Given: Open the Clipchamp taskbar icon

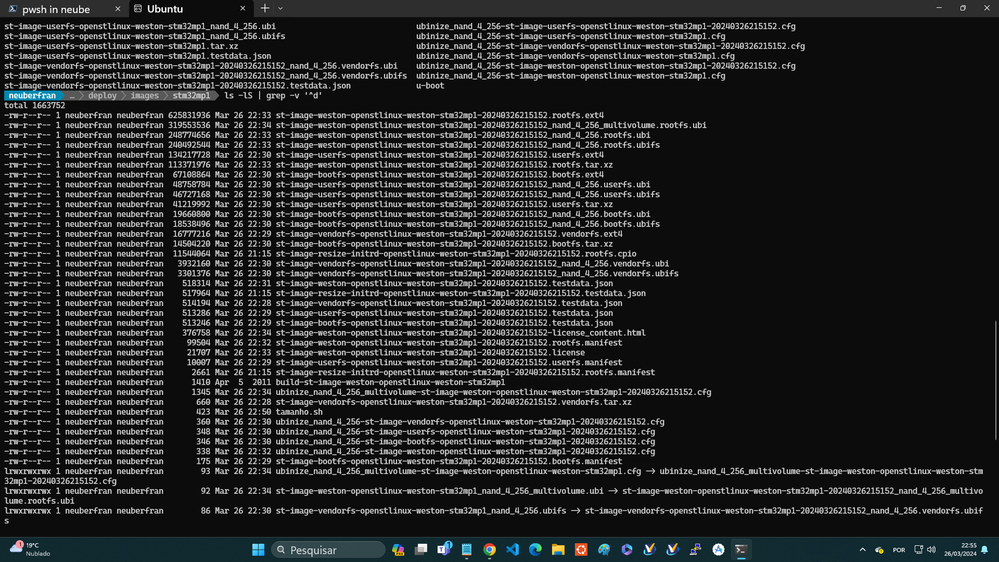Looking at the screenshot, I should coord(627,549).
